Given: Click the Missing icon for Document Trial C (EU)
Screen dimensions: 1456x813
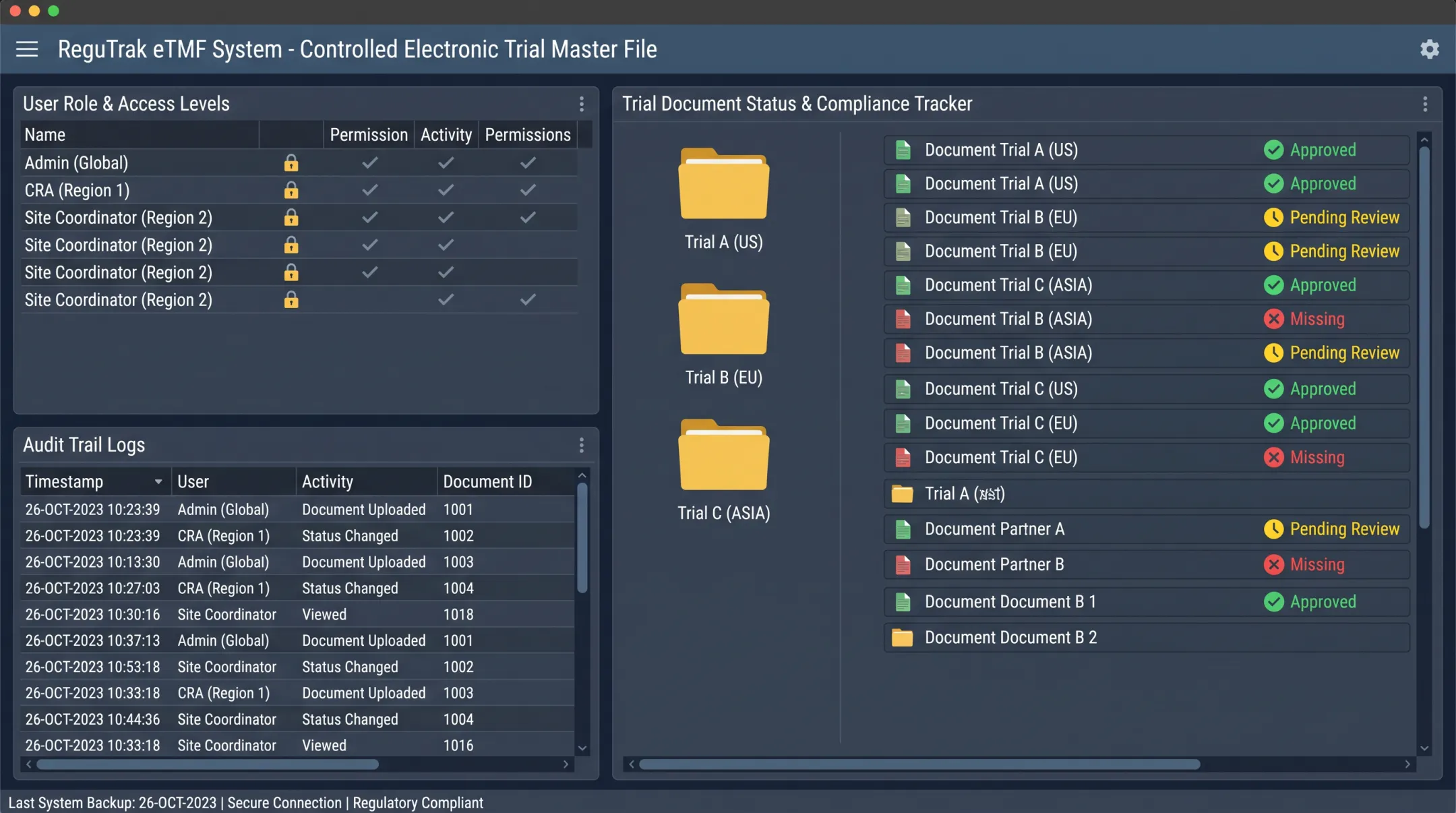Looking at the screenshot, I should click(1273, 457).
